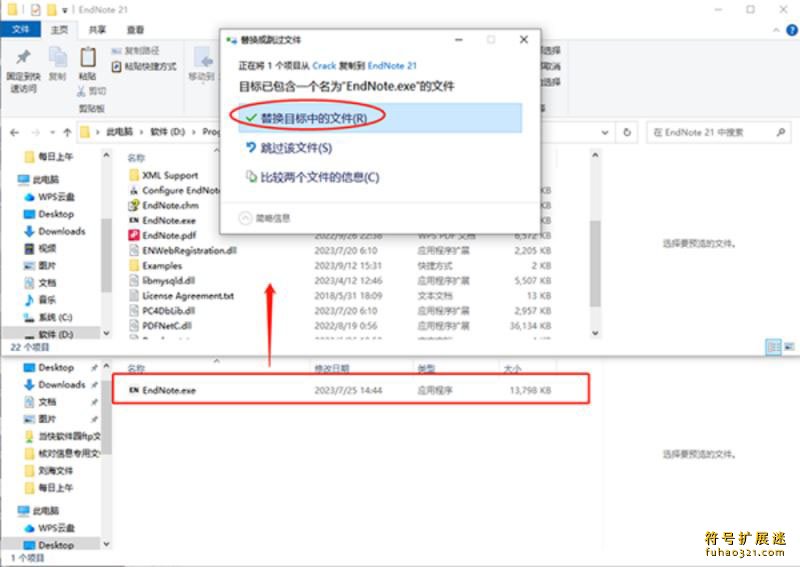The image size is (800, 567).
Task: Select the PC4DbLib.dll file
Action: point(162,311)
